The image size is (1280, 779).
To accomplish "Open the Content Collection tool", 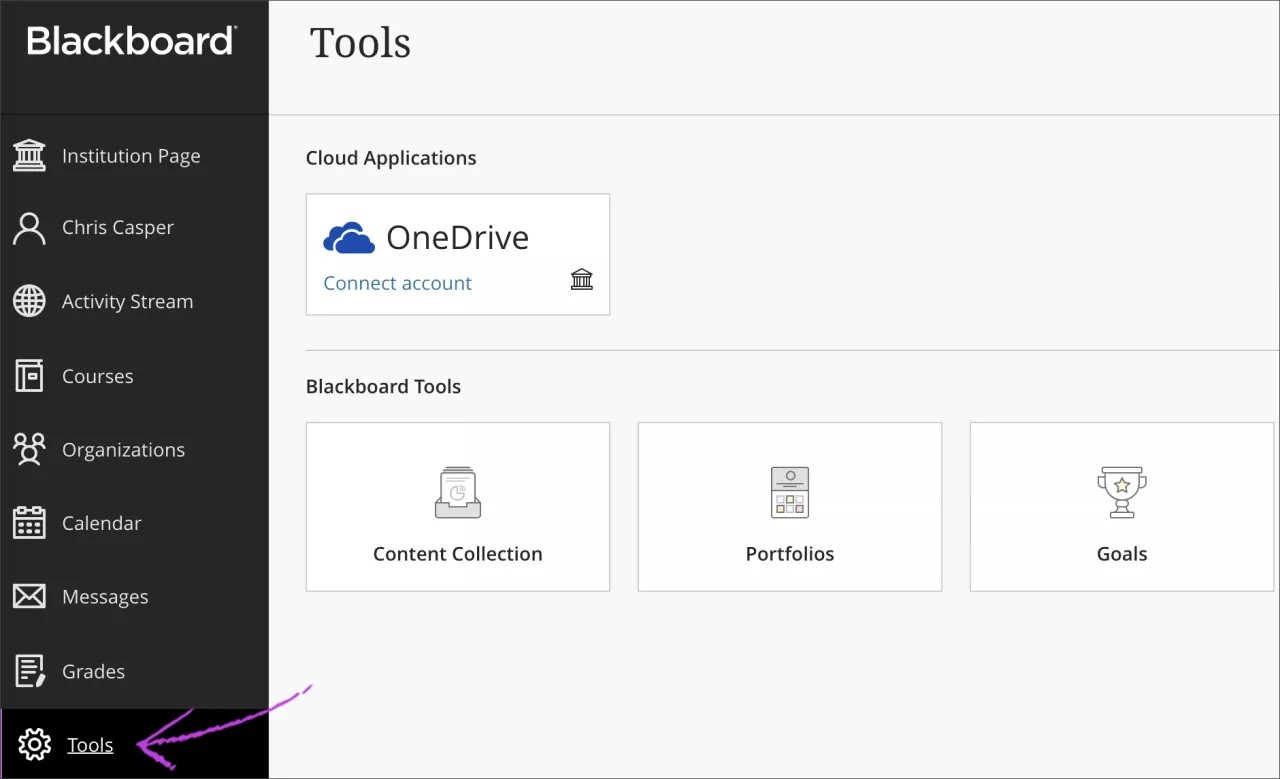I will tap(457, 506).
